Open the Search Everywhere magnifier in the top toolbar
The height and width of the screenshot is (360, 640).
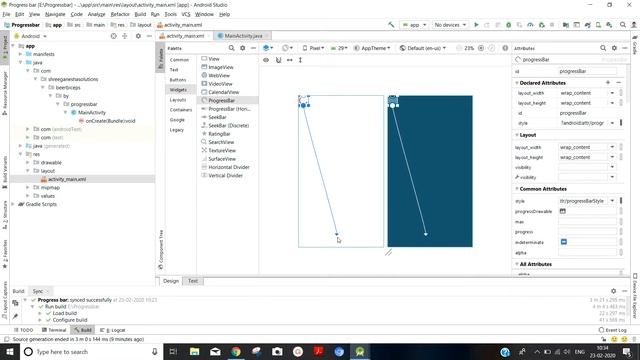point(623,25)
